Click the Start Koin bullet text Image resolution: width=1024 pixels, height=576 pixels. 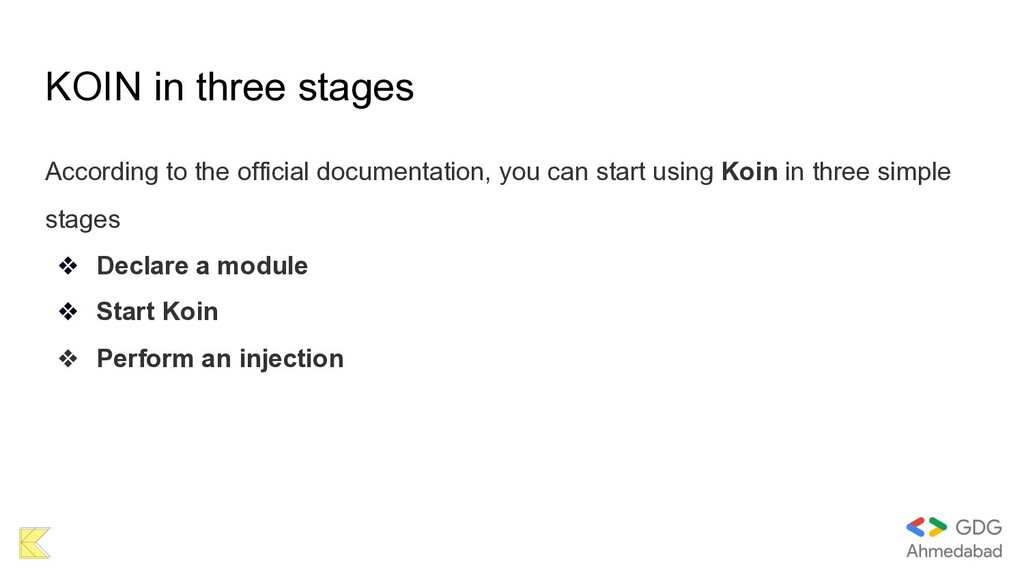point(157,312)
